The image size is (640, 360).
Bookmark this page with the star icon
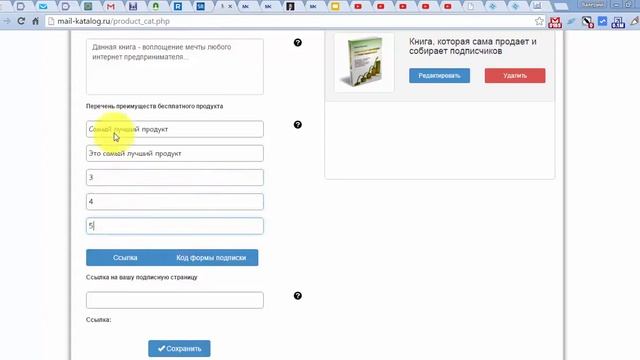(x=539, y=21)
